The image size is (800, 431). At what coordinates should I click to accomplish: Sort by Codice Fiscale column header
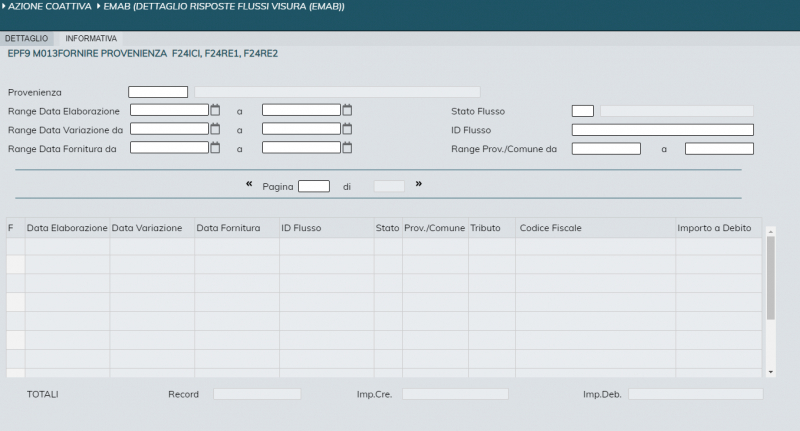pos(550,228)
